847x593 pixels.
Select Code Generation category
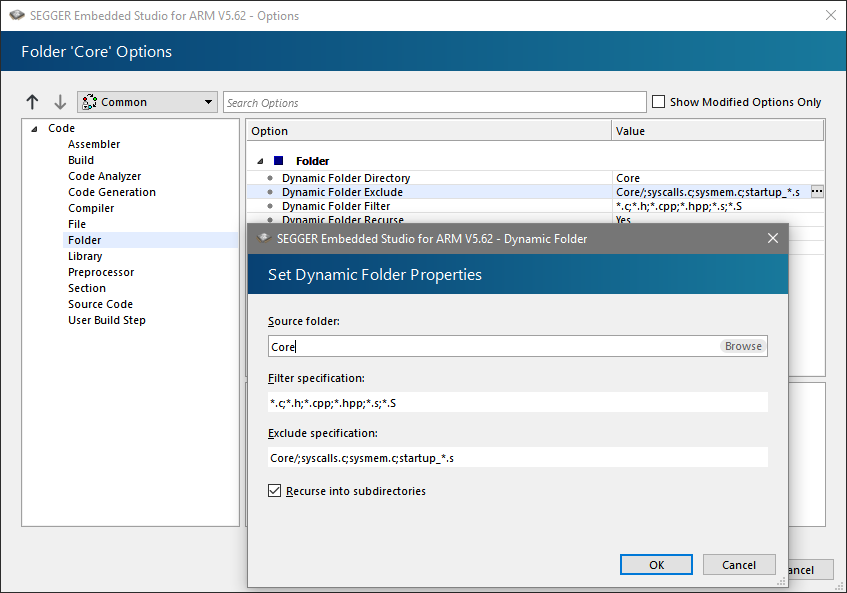(112, 192)
